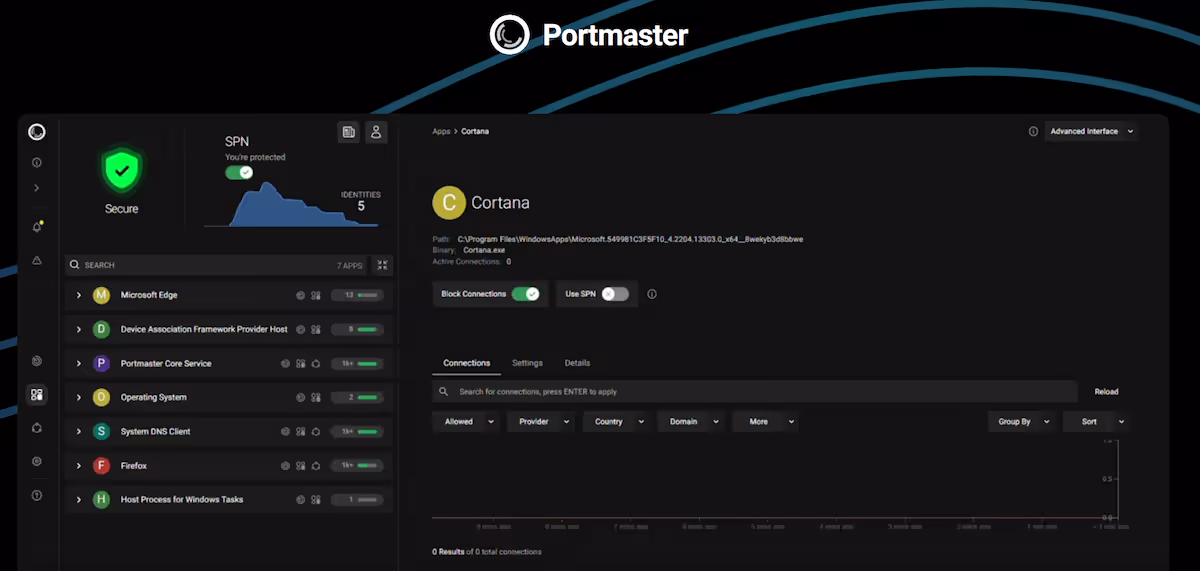Click the grid settings icon in Microsoft Edge row
The image size is (1200, 571).
point(315,296)
